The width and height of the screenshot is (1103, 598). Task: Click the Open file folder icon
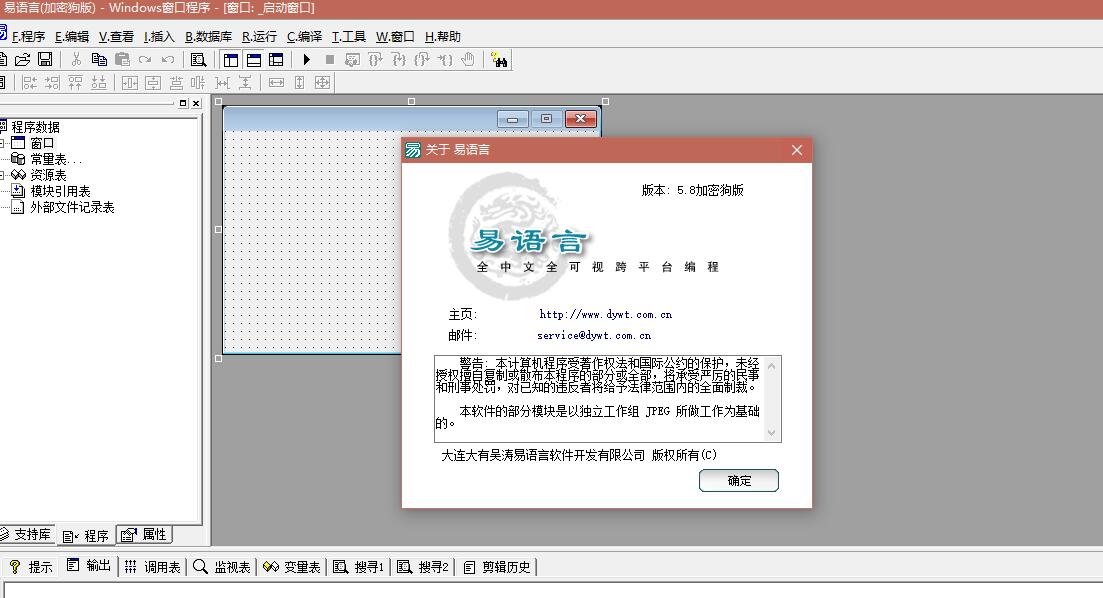click(22, 60)
